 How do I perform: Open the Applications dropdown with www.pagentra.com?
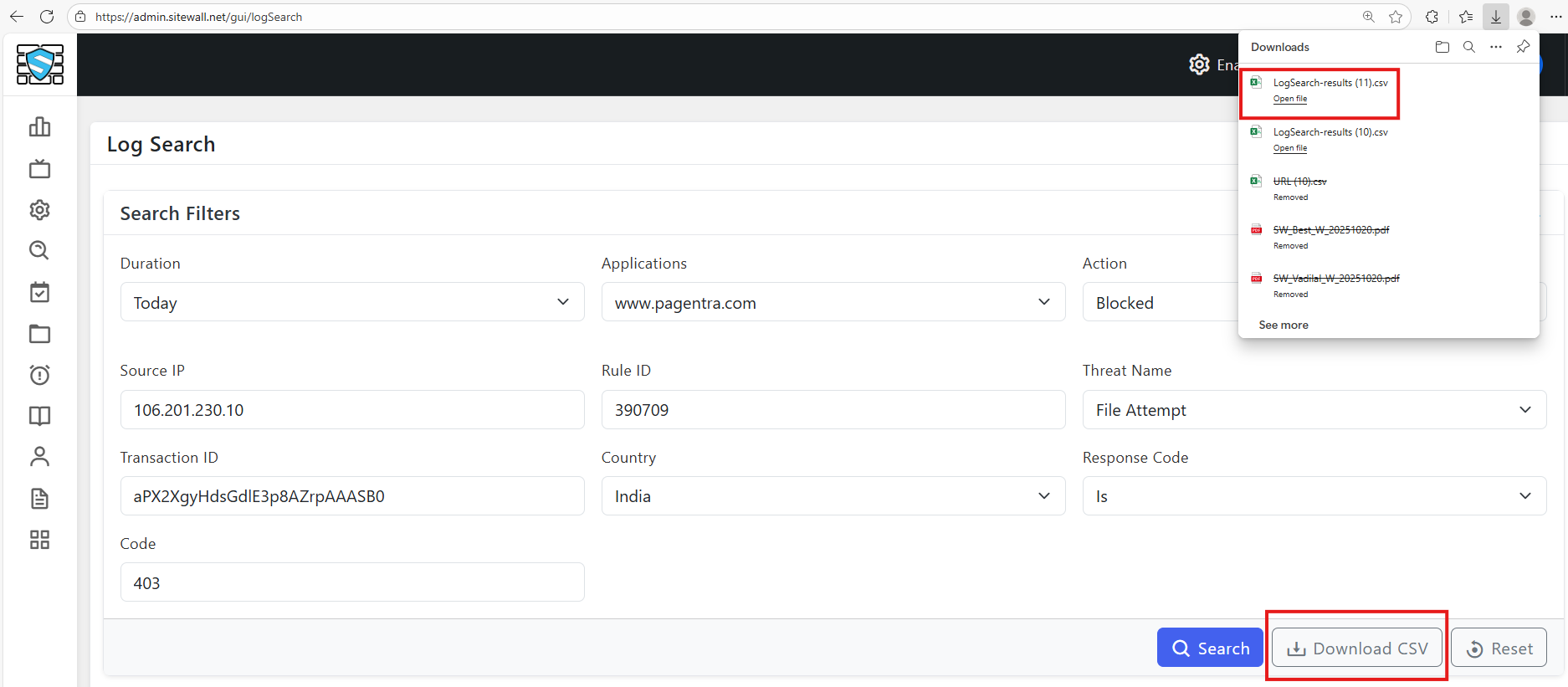(x=833, y=302)
